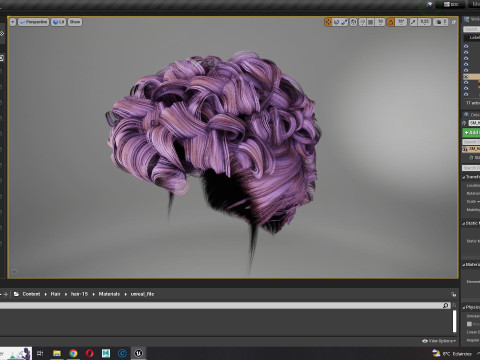480x360 pixels.
Task: Select unreal_file folder in breadcrumb
Action: tap(142, 294)
